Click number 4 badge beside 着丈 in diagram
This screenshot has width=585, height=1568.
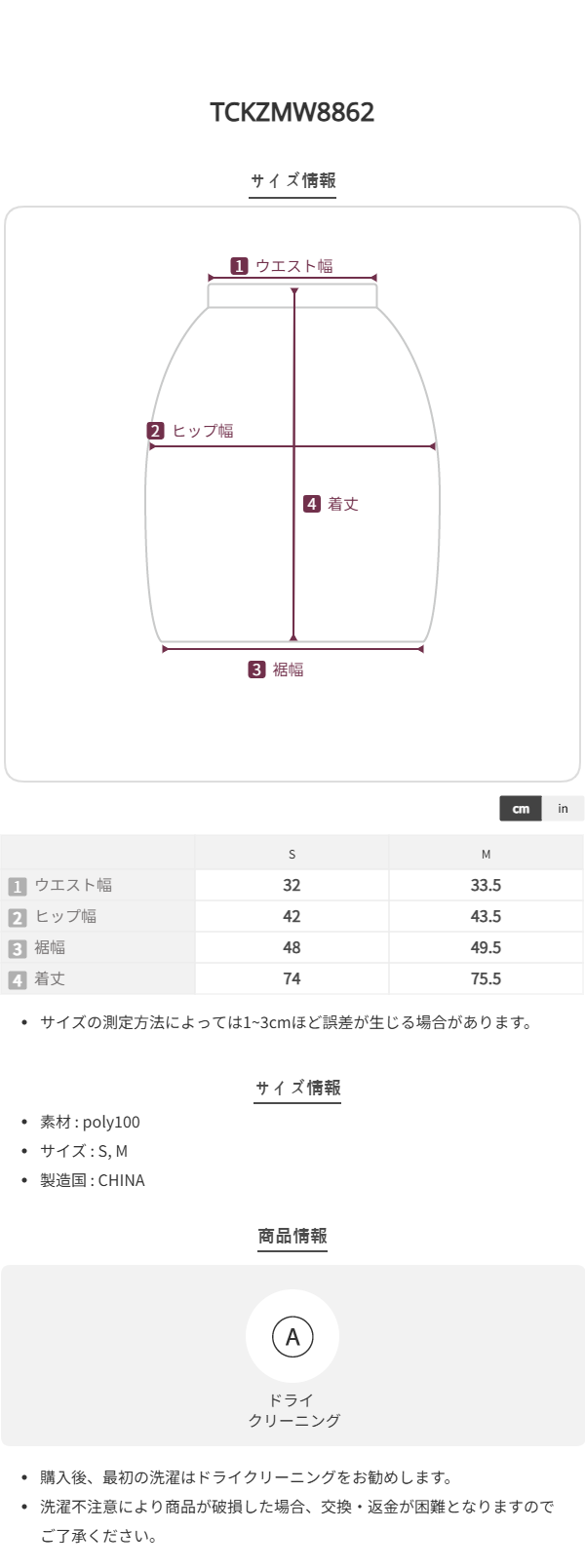click(312, 504)
